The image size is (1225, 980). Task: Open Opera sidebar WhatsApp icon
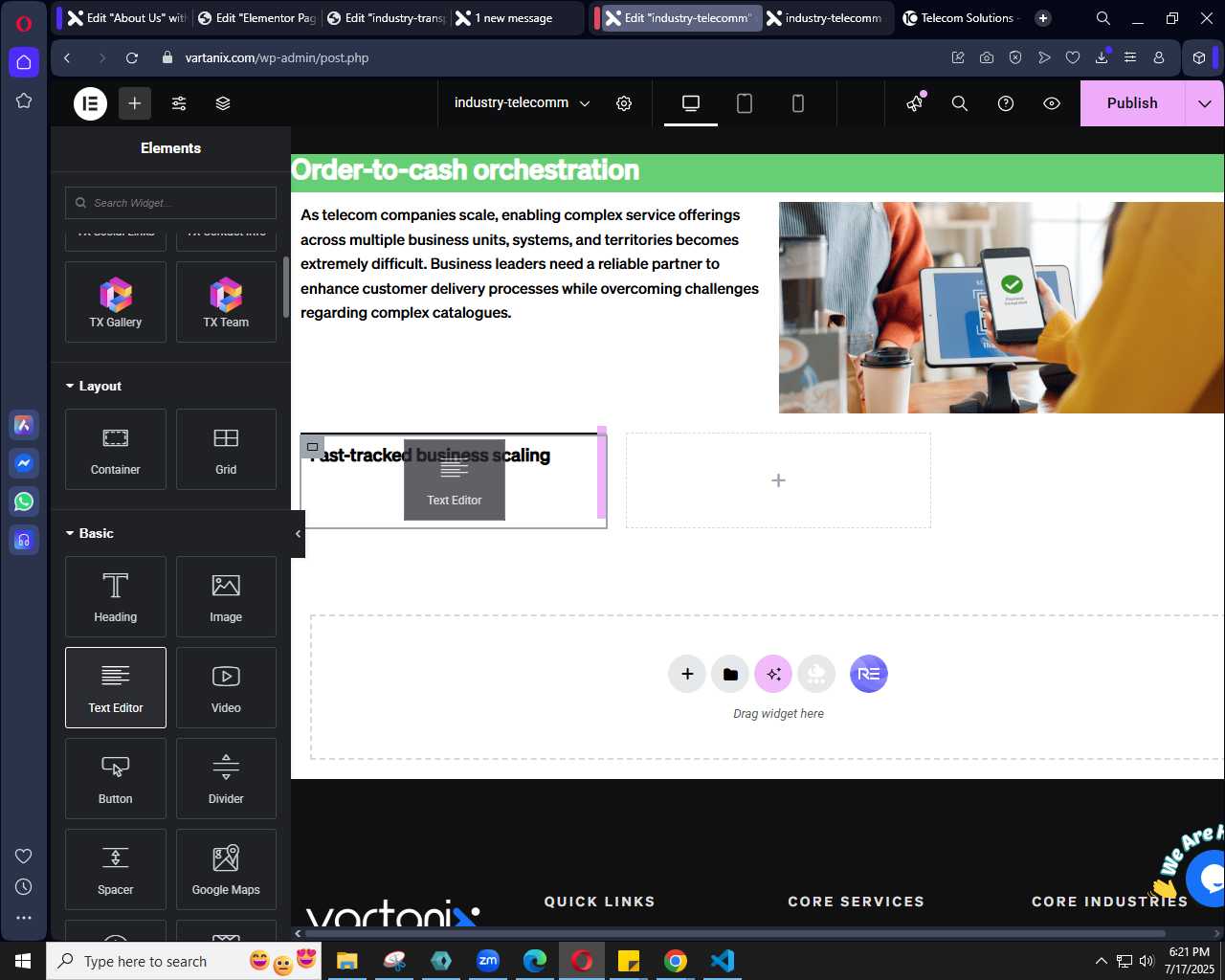[24, 501]
